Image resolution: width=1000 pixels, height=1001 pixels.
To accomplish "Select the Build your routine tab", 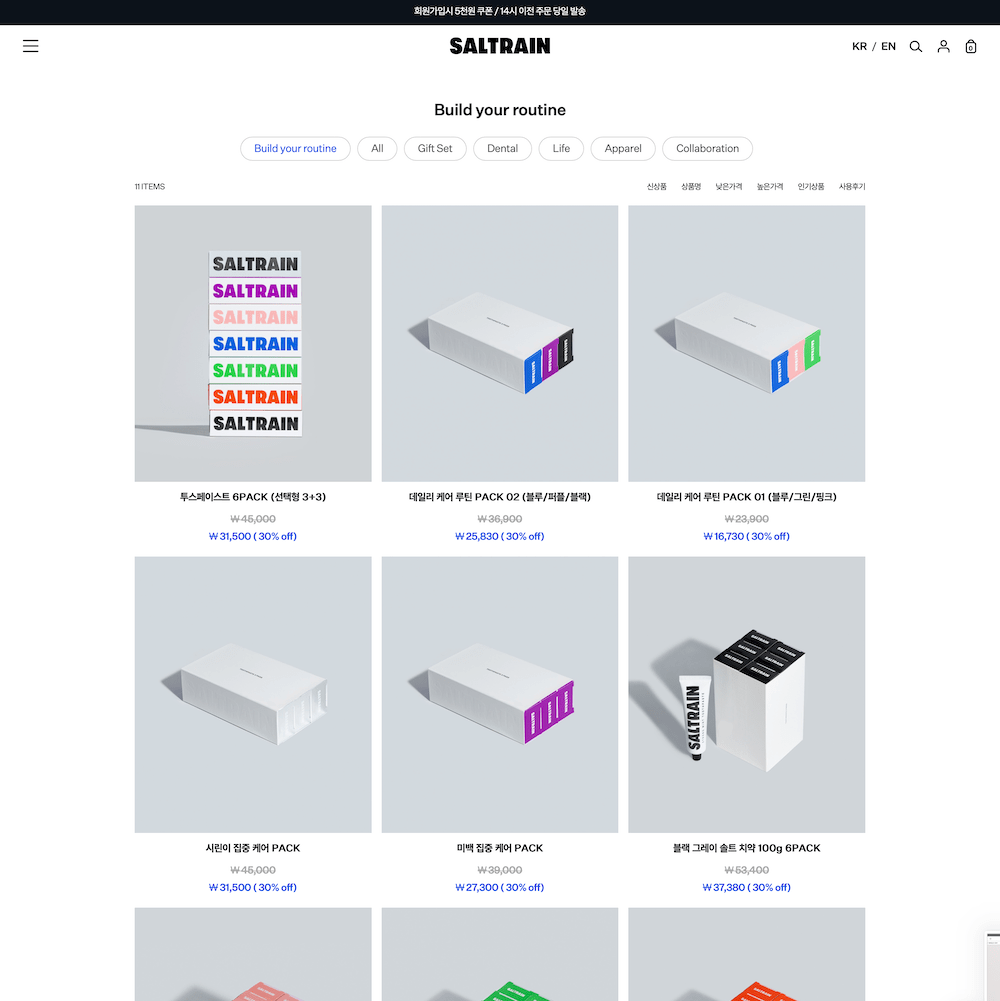I will coord(295,149).
